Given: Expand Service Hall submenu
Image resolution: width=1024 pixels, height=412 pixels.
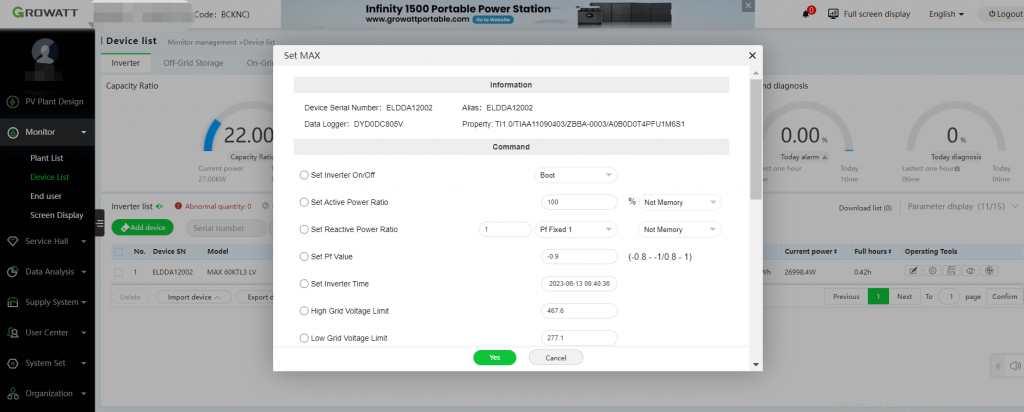Looking at the screenshot, I should click(x=84, y=242).
